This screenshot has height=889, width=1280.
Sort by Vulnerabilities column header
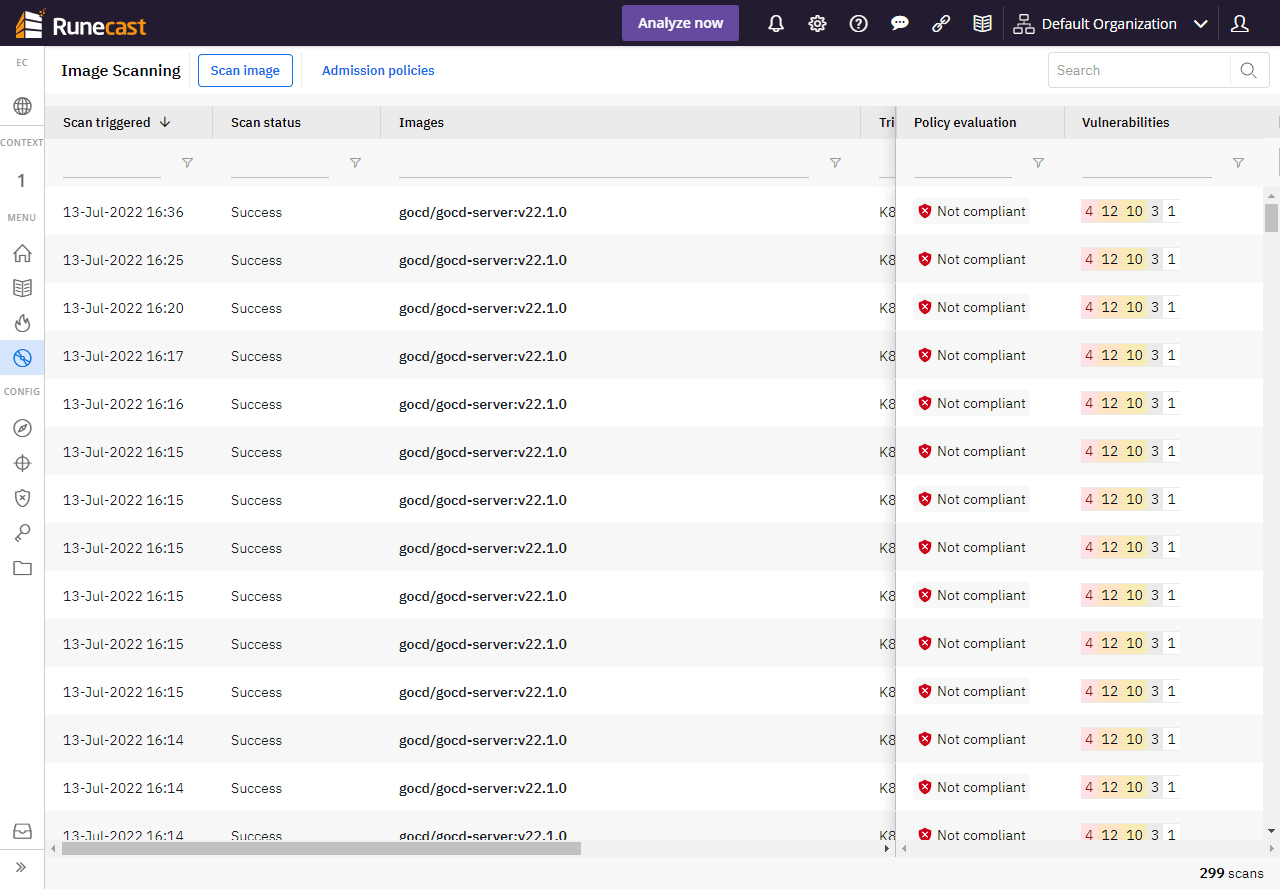[1125, 122]
